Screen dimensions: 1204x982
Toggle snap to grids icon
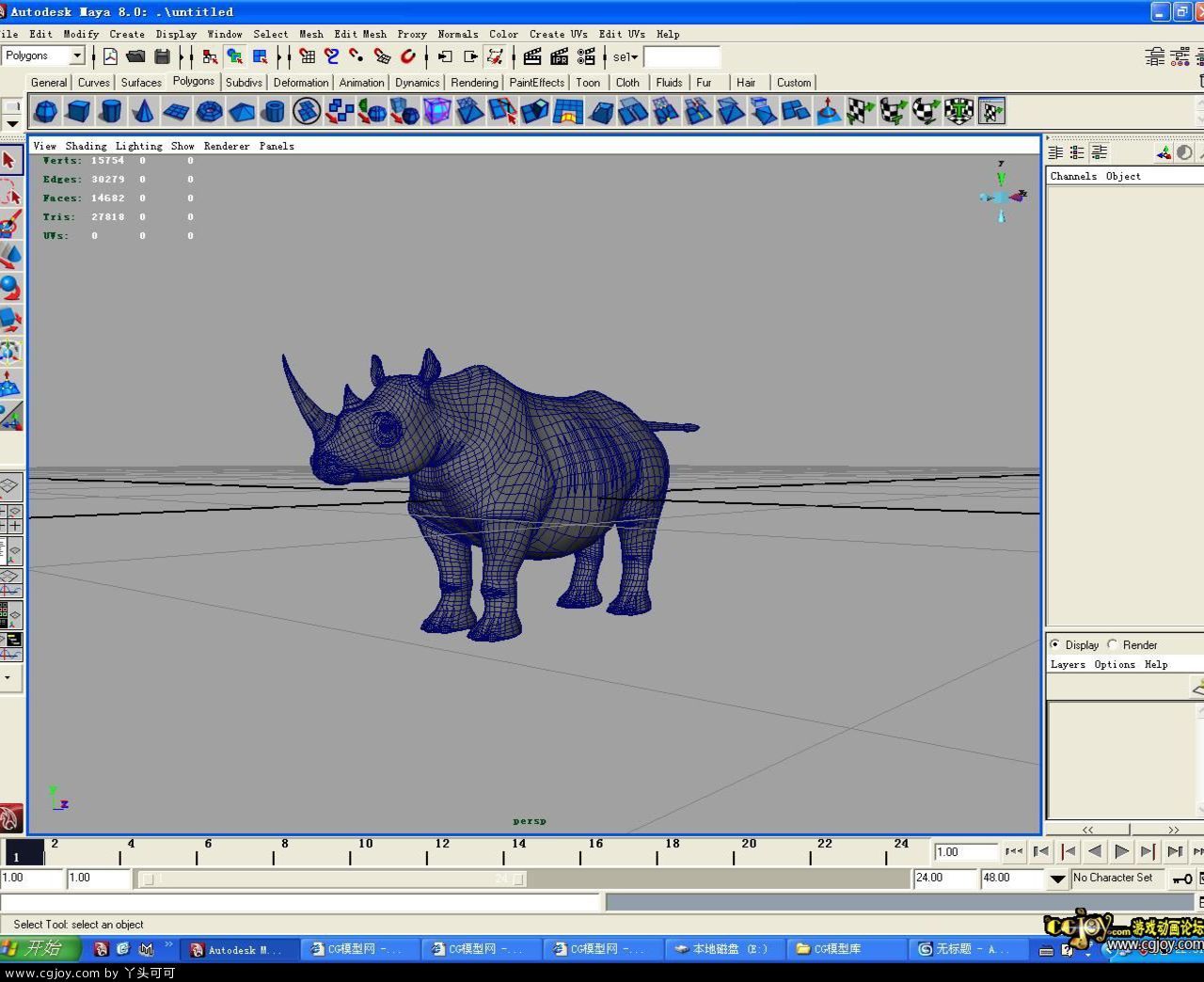[307, 56]
